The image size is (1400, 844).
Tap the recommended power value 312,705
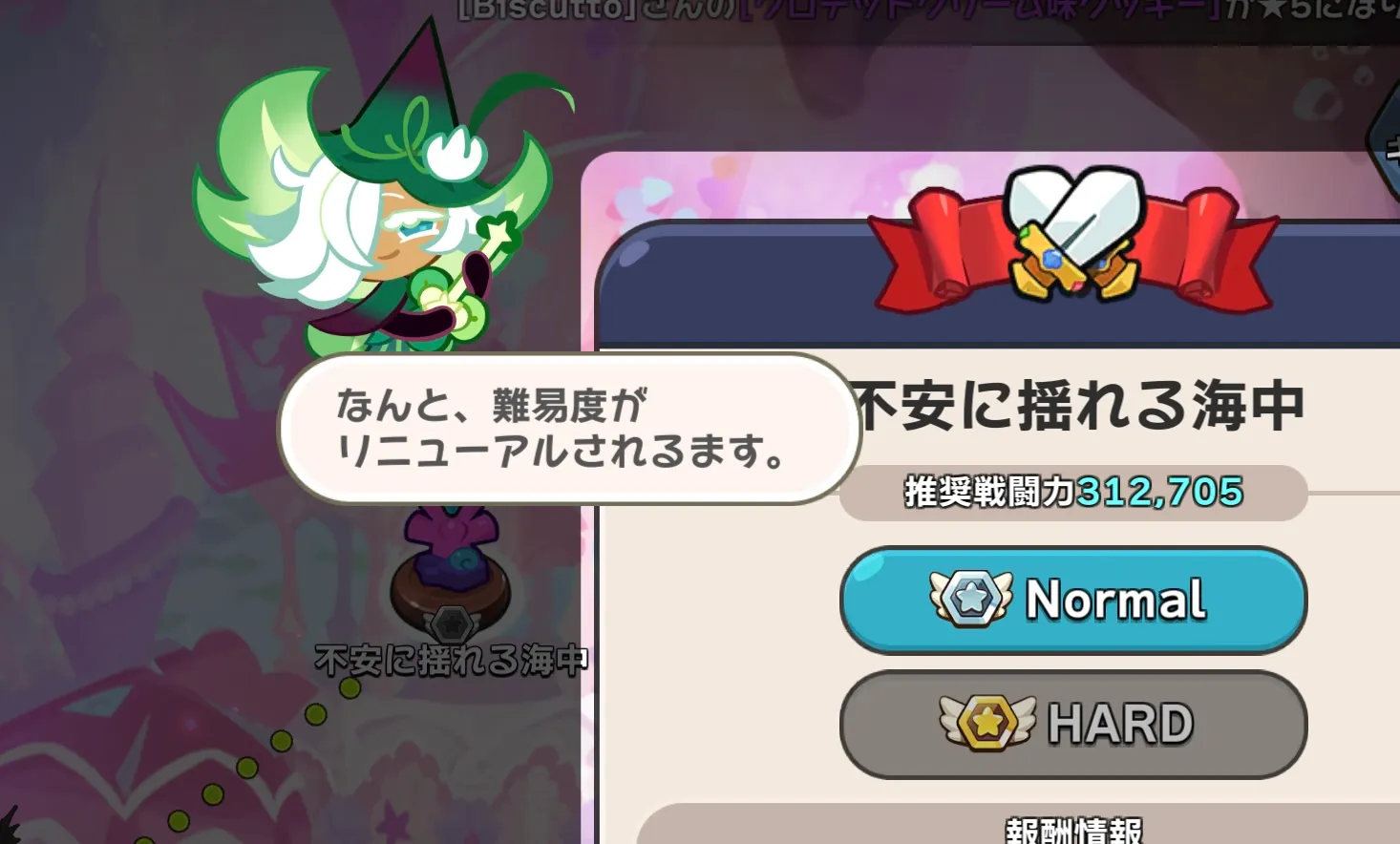(1160, 493)
